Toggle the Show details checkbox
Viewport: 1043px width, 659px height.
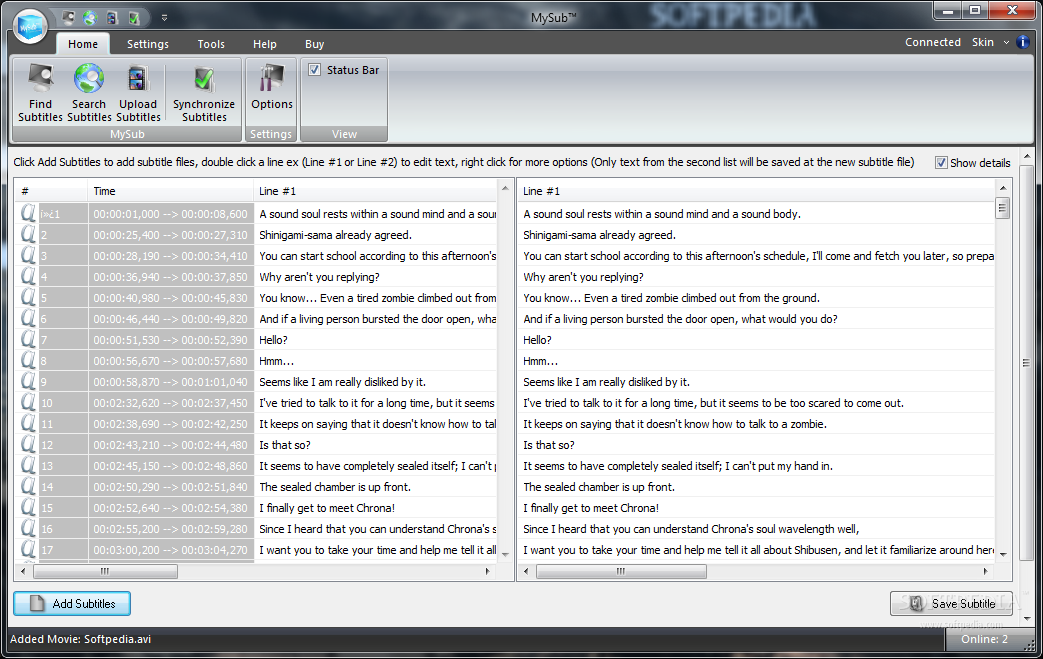(x=941, y=163)
